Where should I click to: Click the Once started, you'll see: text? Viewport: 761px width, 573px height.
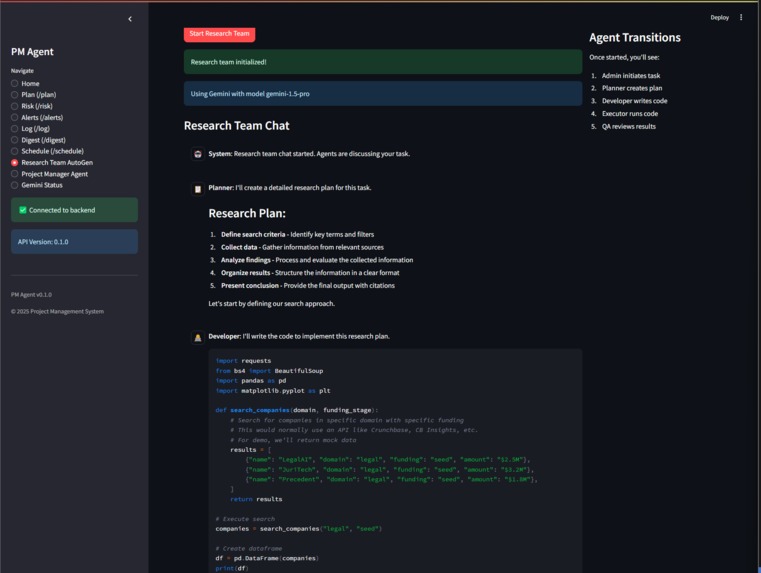coord(624,57)
